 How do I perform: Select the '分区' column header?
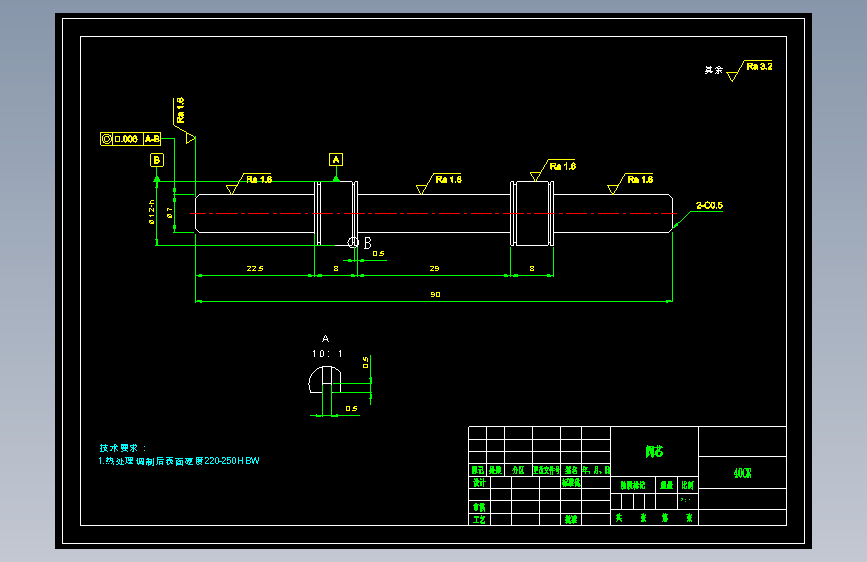pyautogui.click(x=518, y=470)
